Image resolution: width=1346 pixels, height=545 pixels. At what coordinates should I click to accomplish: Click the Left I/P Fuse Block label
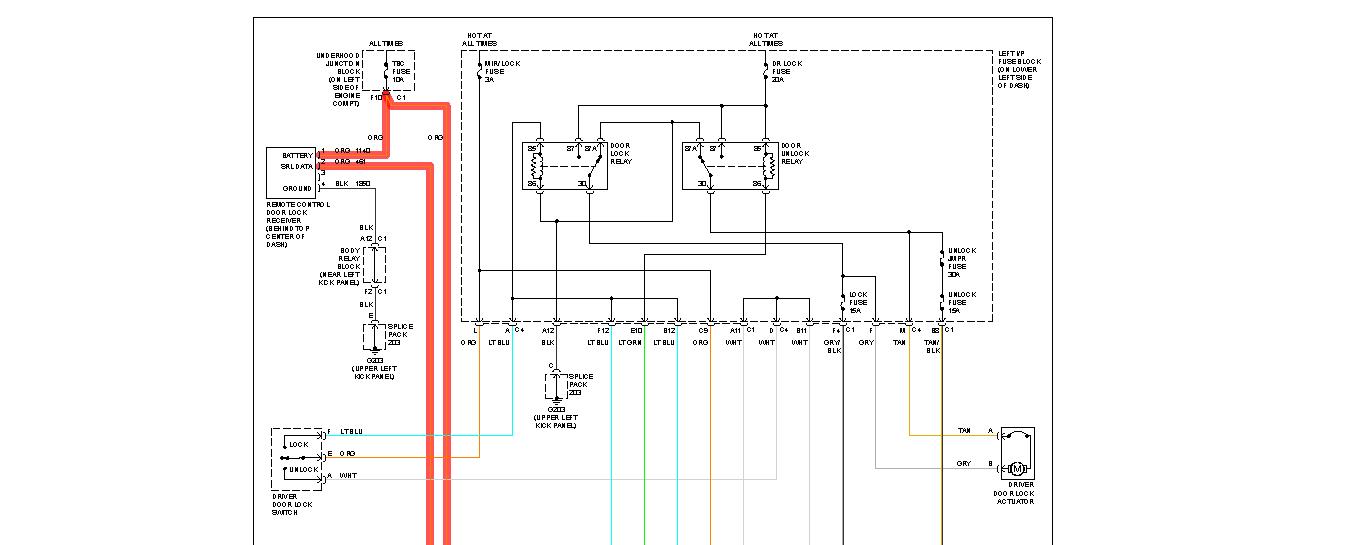coord(1020,71)
